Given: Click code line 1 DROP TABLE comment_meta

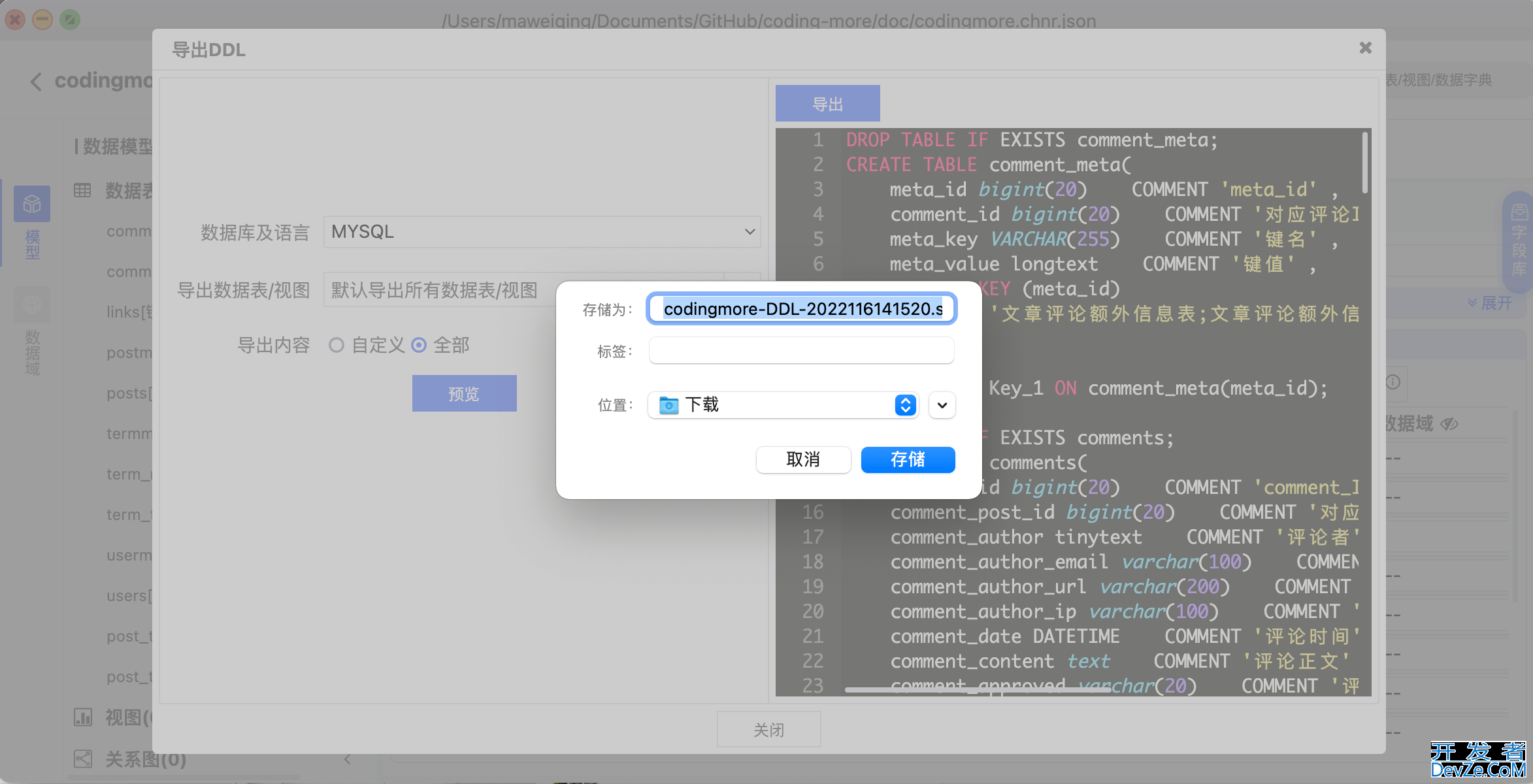Looking at the screenshot, I should click(x=1032, y=140).
